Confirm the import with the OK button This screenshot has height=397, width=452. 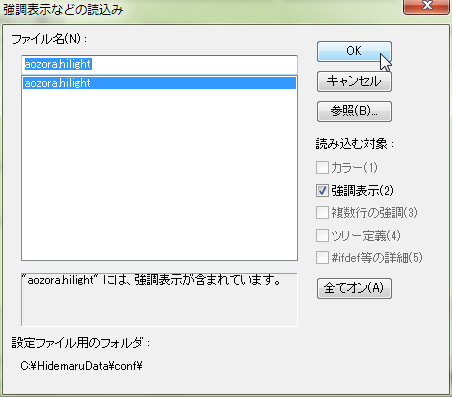[354, 51]
